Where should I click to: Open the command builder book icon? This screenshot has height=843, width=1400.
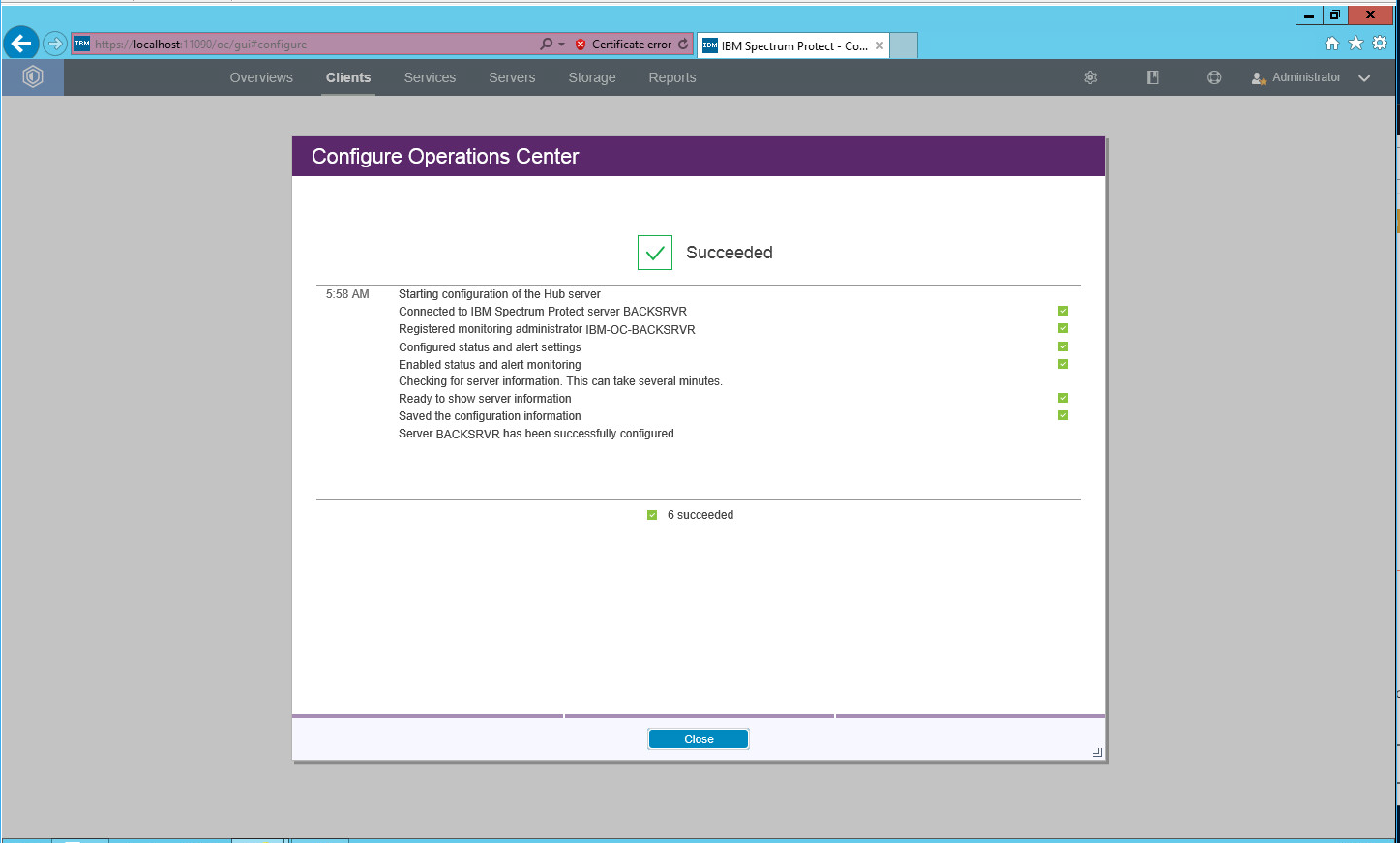(x=1152, y=77)
